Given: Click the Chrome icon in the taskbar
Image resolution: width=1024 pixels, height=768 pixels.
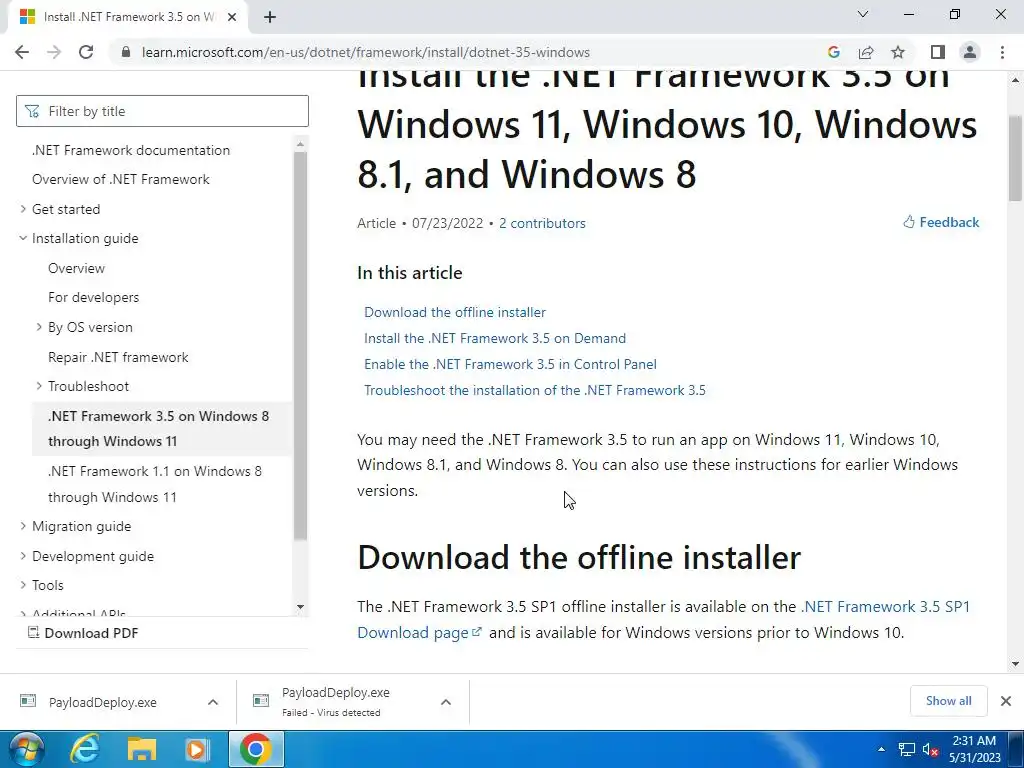Looking at the screenshot, I should (255, 749).
